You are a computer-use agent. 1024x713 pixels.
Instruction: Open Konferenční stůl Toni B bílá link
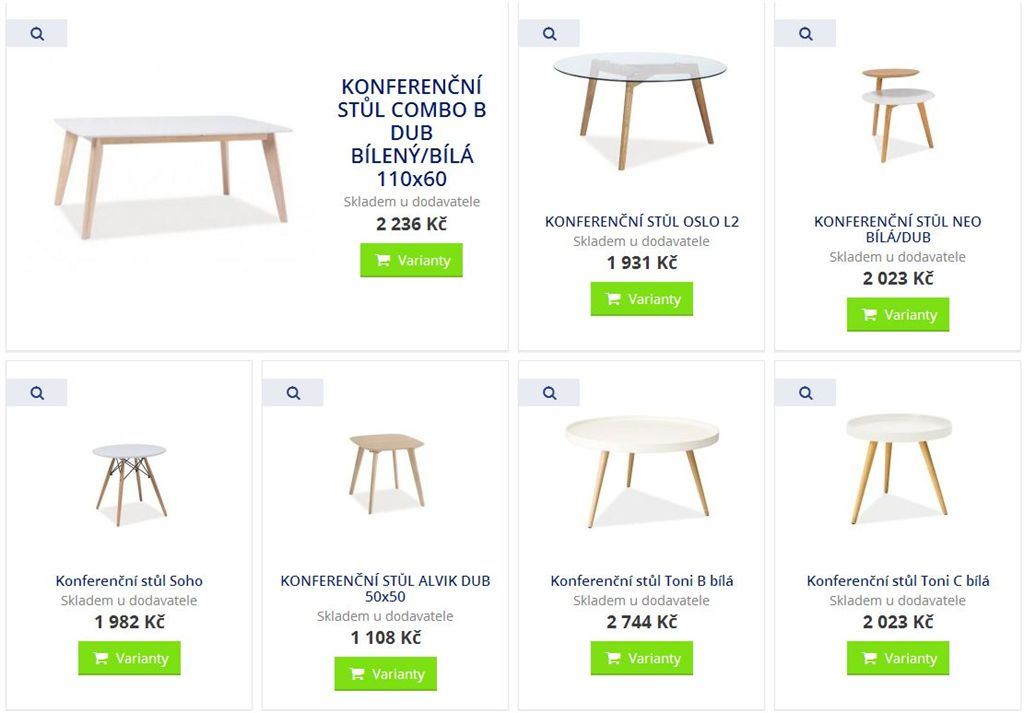(641, 580)
